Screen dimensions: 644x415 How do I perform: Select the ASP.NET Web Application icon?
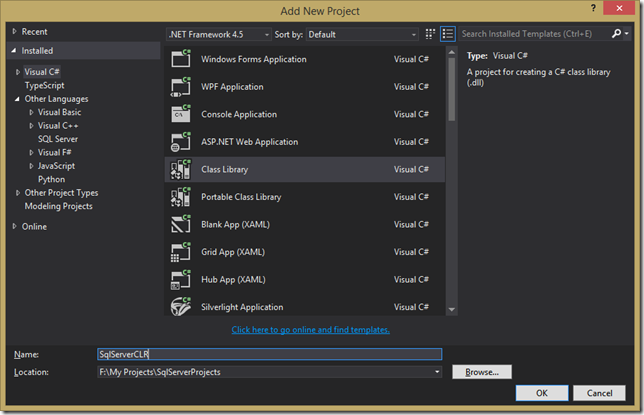point(181,141)
